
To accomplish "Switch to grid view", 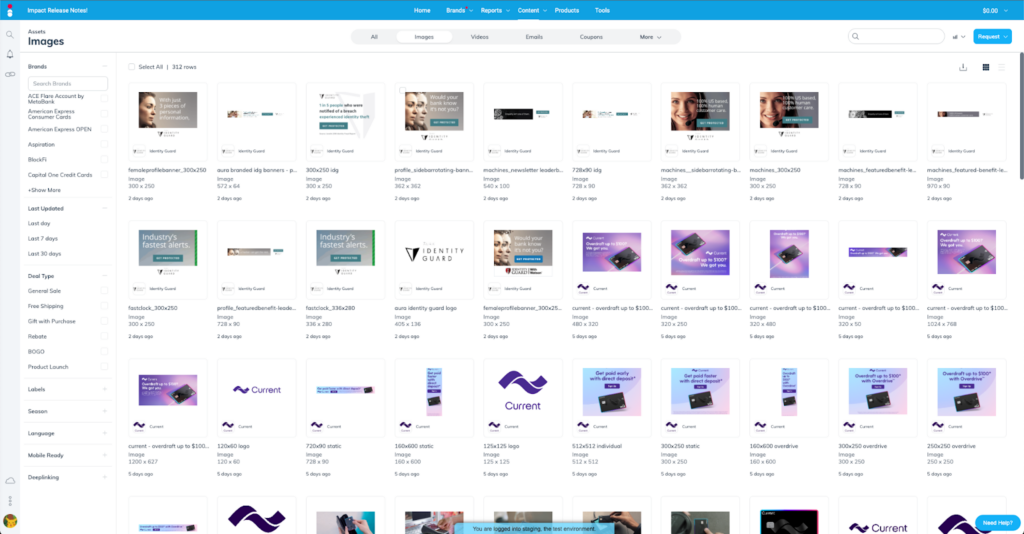I will (x=986, y=67).
